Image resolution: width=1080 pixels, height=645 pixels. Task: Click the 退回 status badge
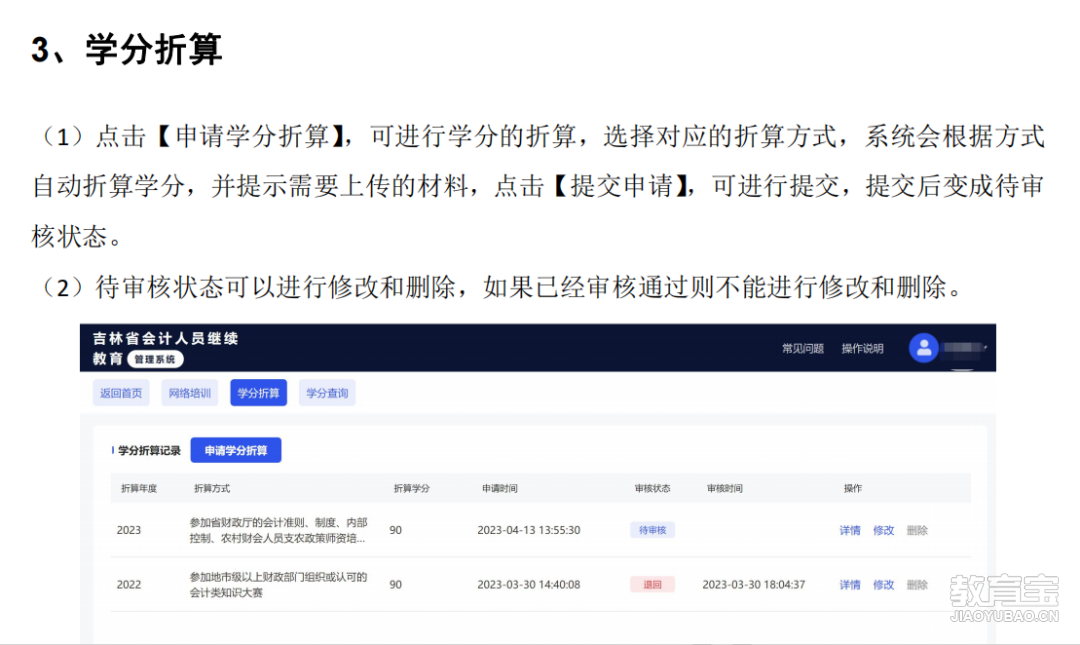[x=652, y=584]
